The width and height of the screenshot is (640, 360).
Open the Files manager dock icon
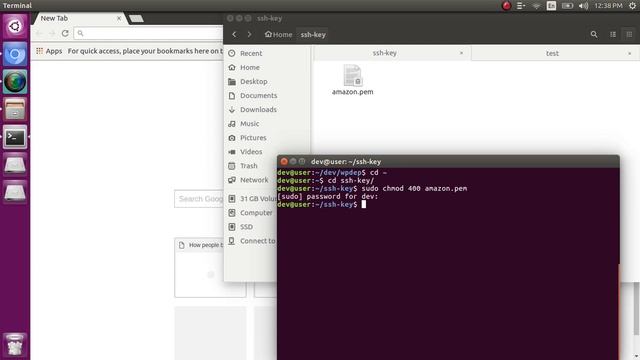pyautogui.click(x=15, y=109)
